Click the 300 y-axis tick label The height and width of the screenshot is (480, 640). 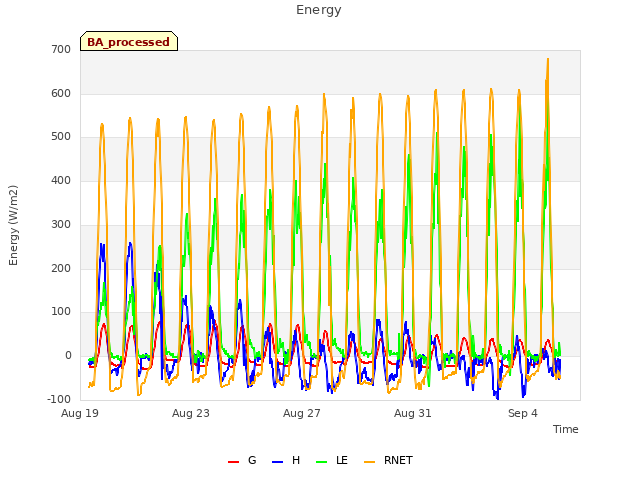tap(61, 224)
